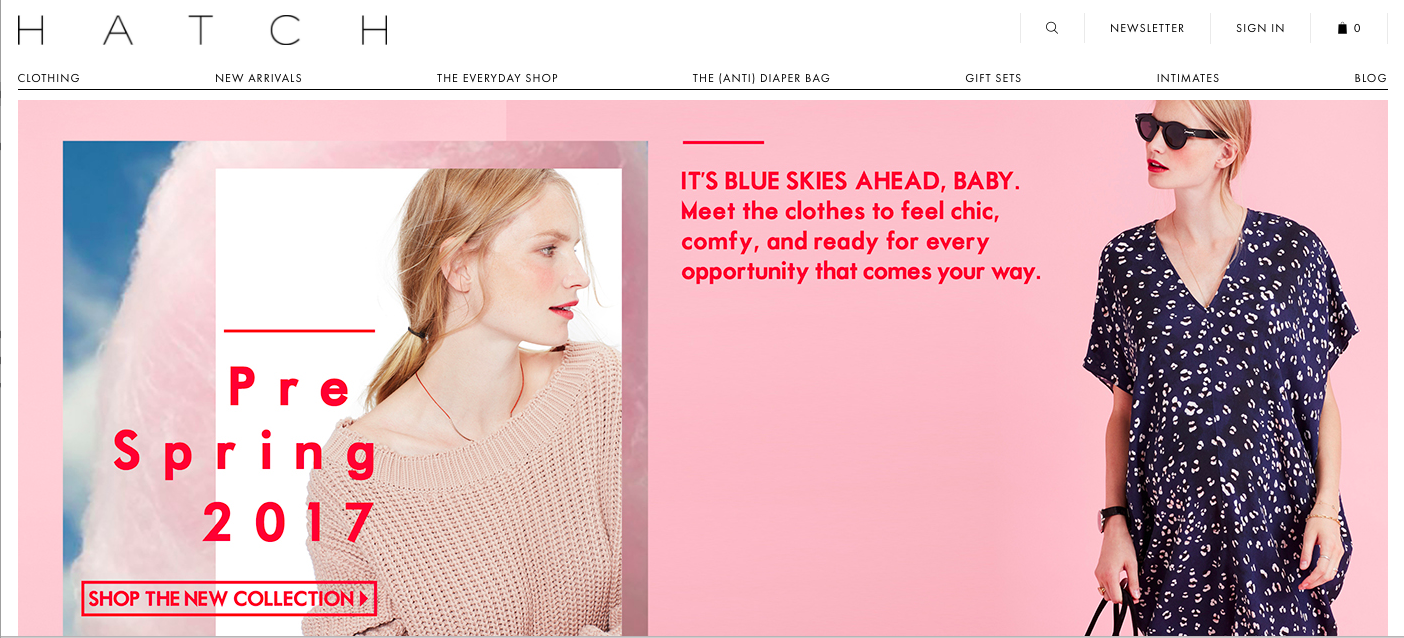Open The Everyday Shop menu

point(497,78)
